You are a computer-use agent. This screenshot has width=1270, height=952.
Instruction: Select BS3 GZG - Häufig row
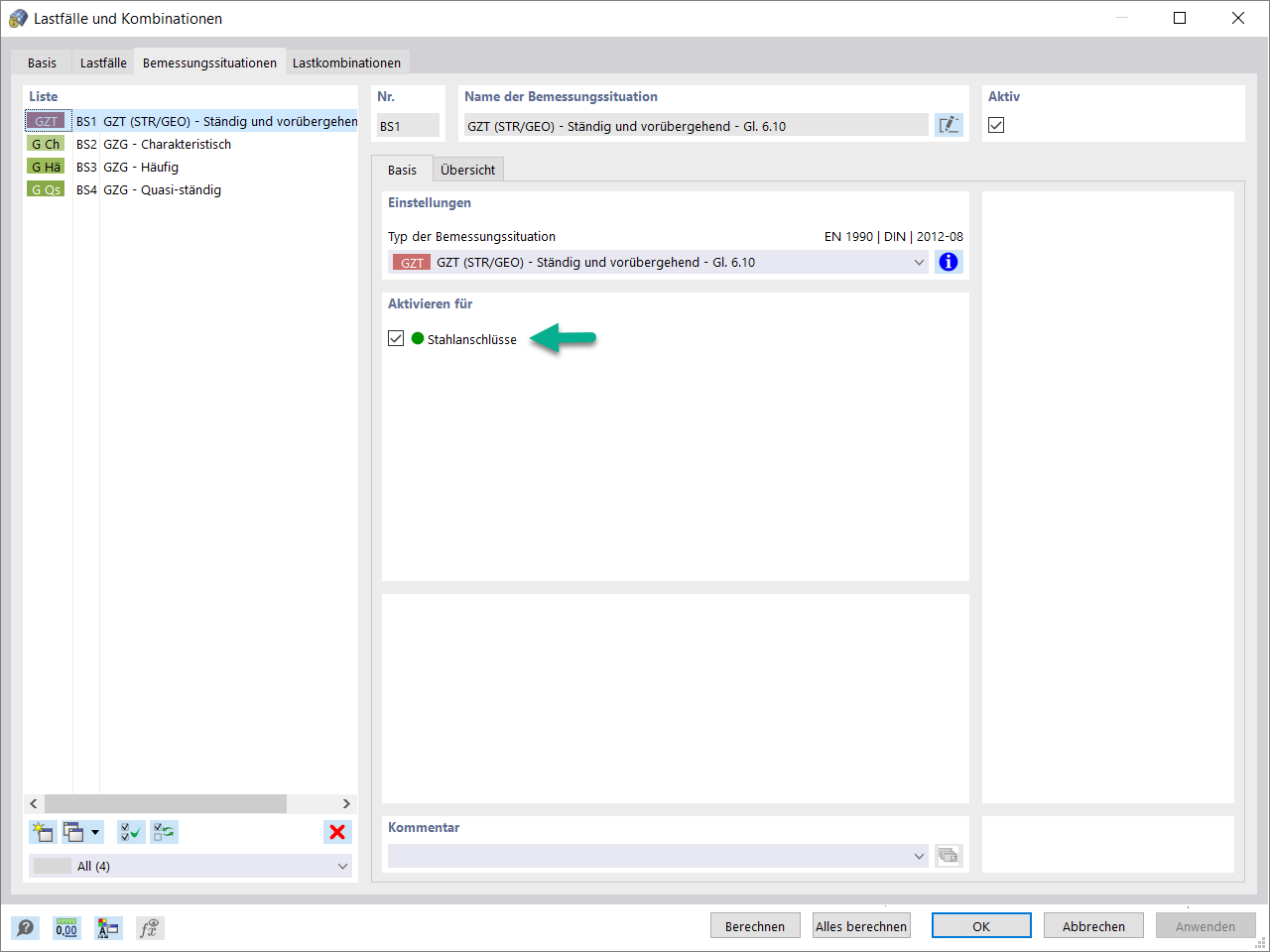pyautogui.click(x=191, y=167)
